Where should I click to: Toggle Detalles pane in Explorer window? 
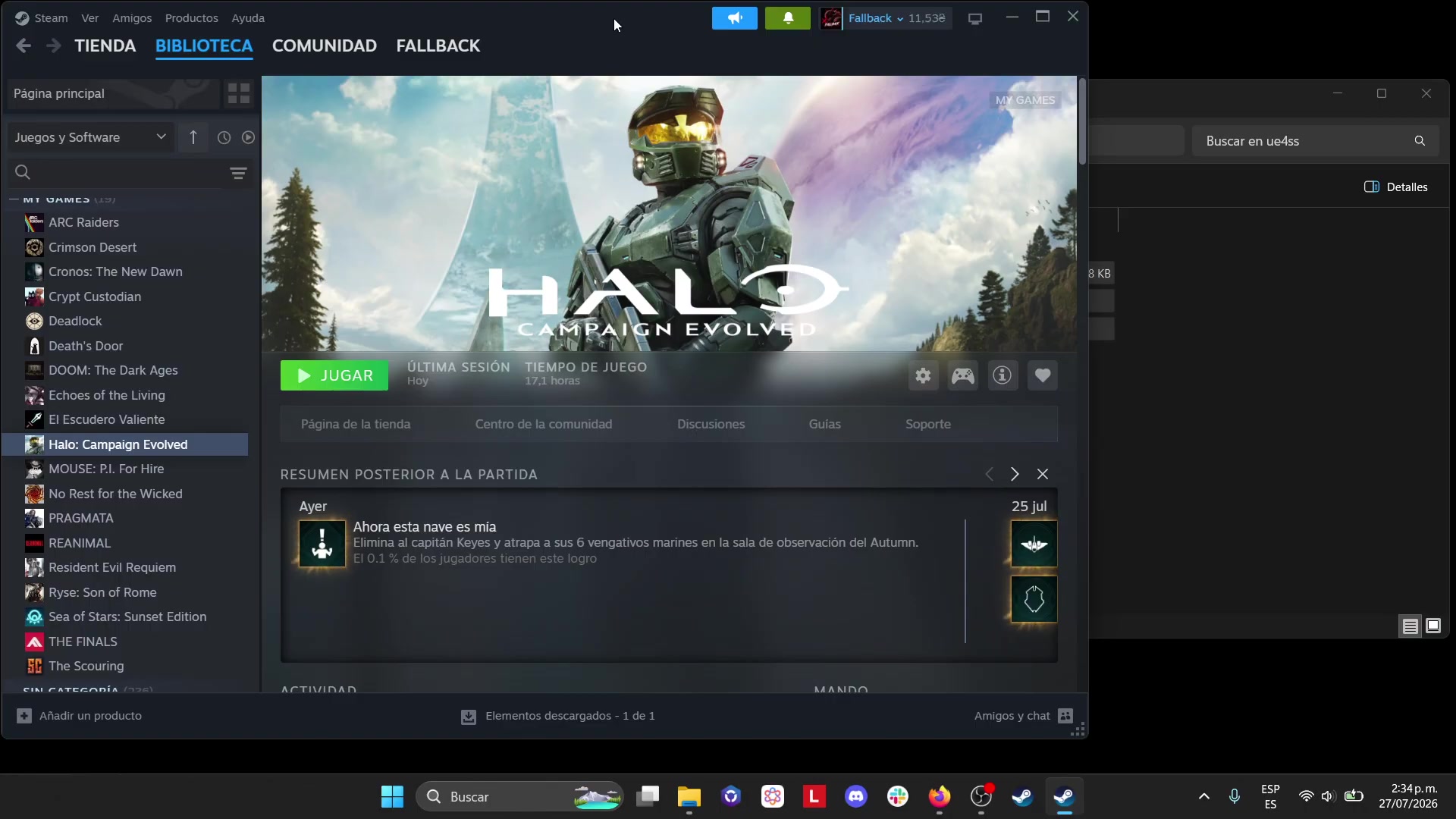[x=1396, y=187]
